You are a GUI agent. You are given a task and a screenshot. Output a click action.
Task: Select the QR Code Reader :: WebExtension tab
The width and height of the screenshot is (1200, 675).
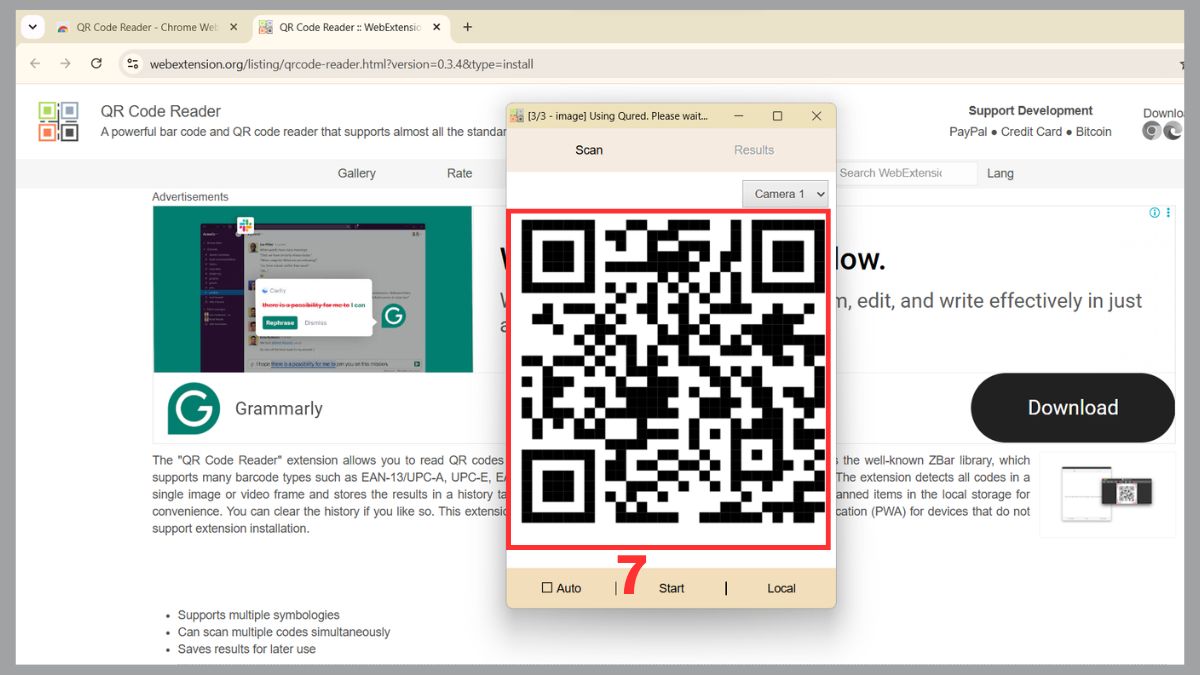pyautogui.click(x=350, y=27)
